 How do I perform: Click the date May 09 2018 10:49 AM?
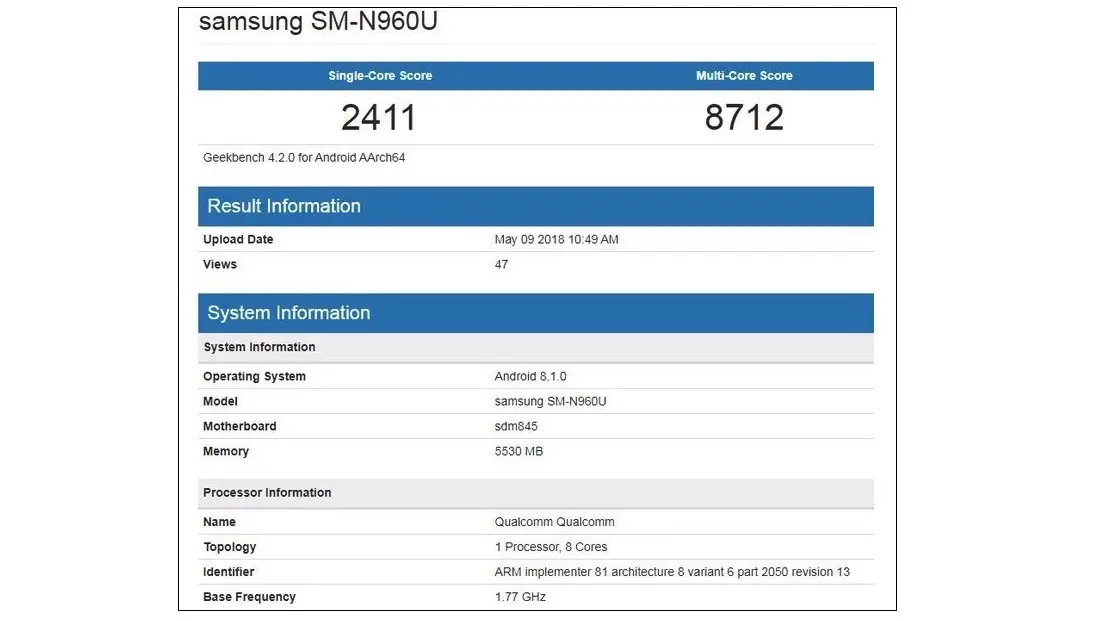coord(556,239)
